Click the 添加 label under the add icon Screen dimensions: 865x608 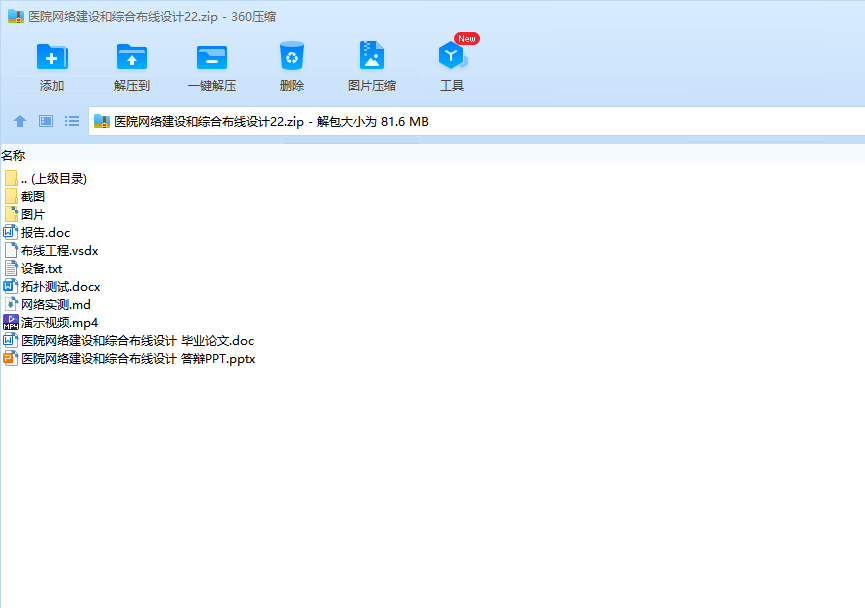52,86
